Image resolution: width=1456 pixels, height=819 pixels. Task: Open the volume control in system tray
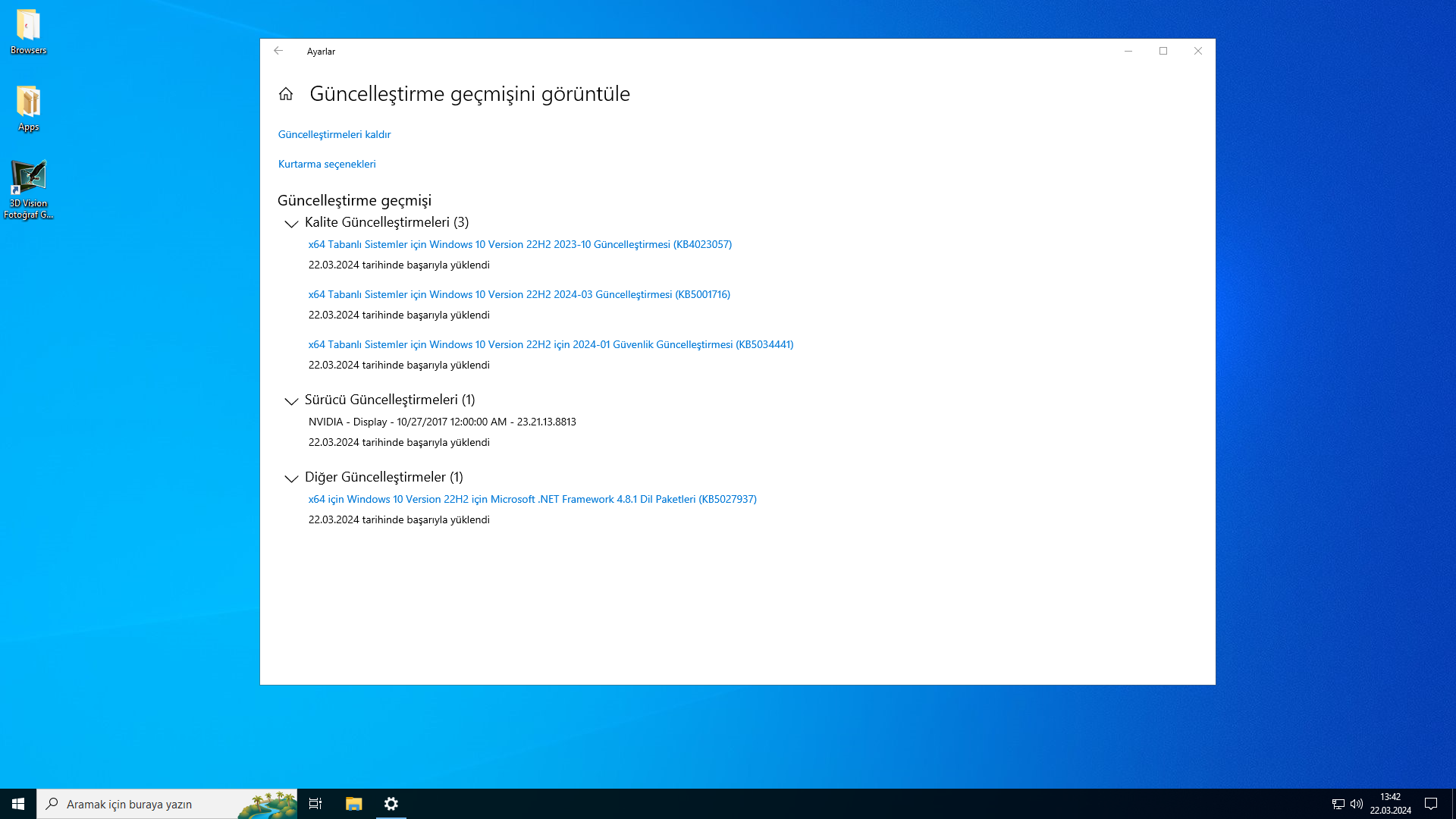pos(1357,804)
